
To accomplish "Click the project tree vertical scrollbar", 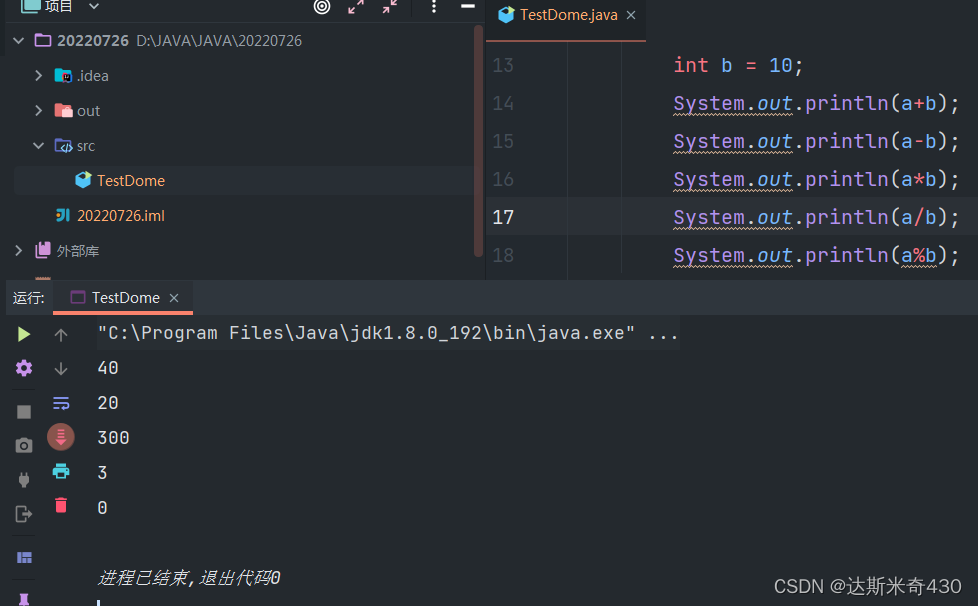I will click(x=478, y=140).
